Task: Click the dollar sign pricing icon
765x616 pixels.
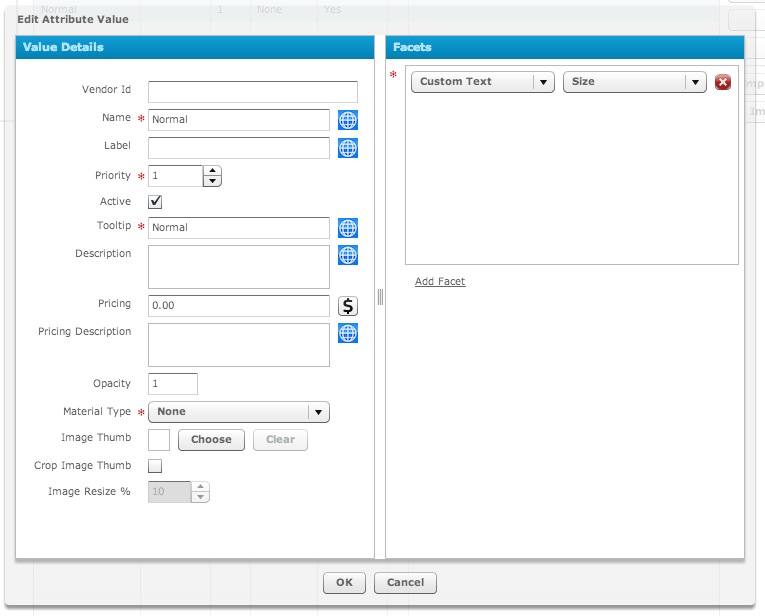Action: pos(348,306)
